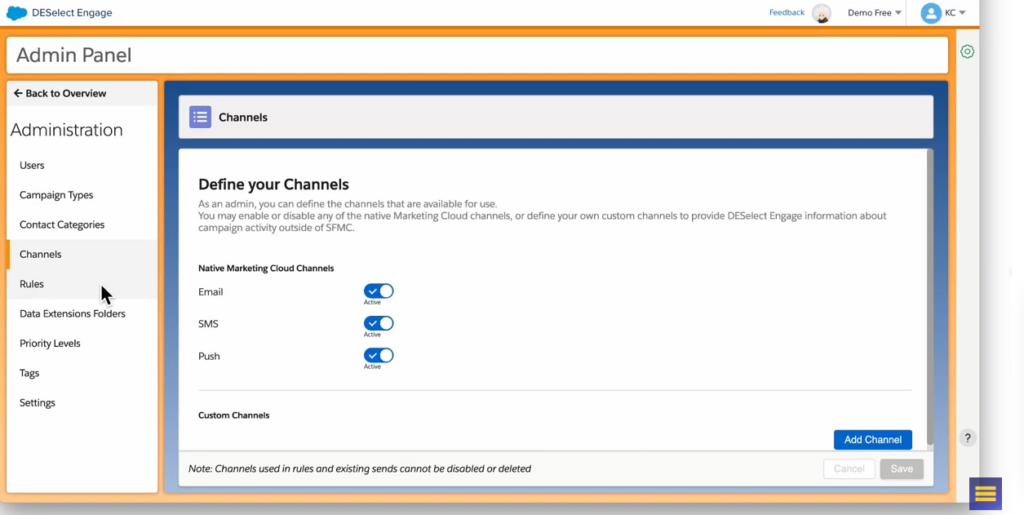The image size is (1024, 515).
Task: Expand the Demo Free dropdown
Action: pyautogui.click(x=875, y=13)
